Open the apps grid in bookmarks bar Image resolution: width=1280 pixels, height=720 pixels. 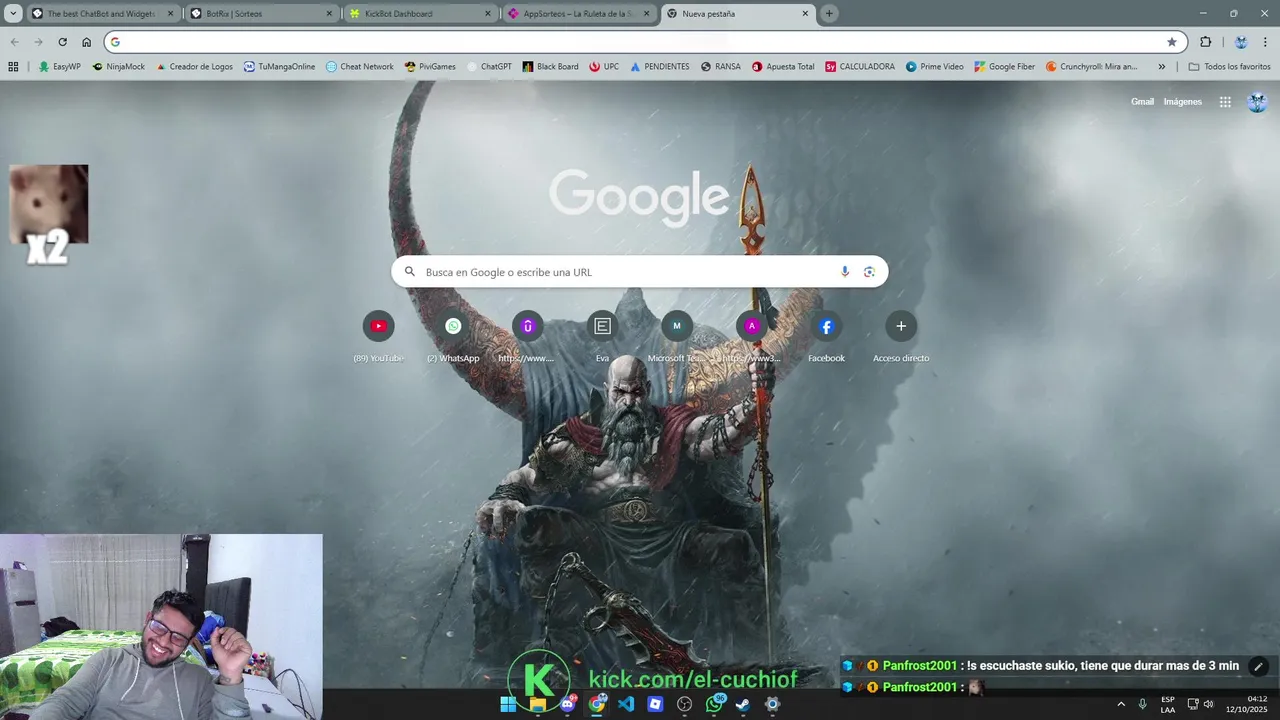point(13,67)
